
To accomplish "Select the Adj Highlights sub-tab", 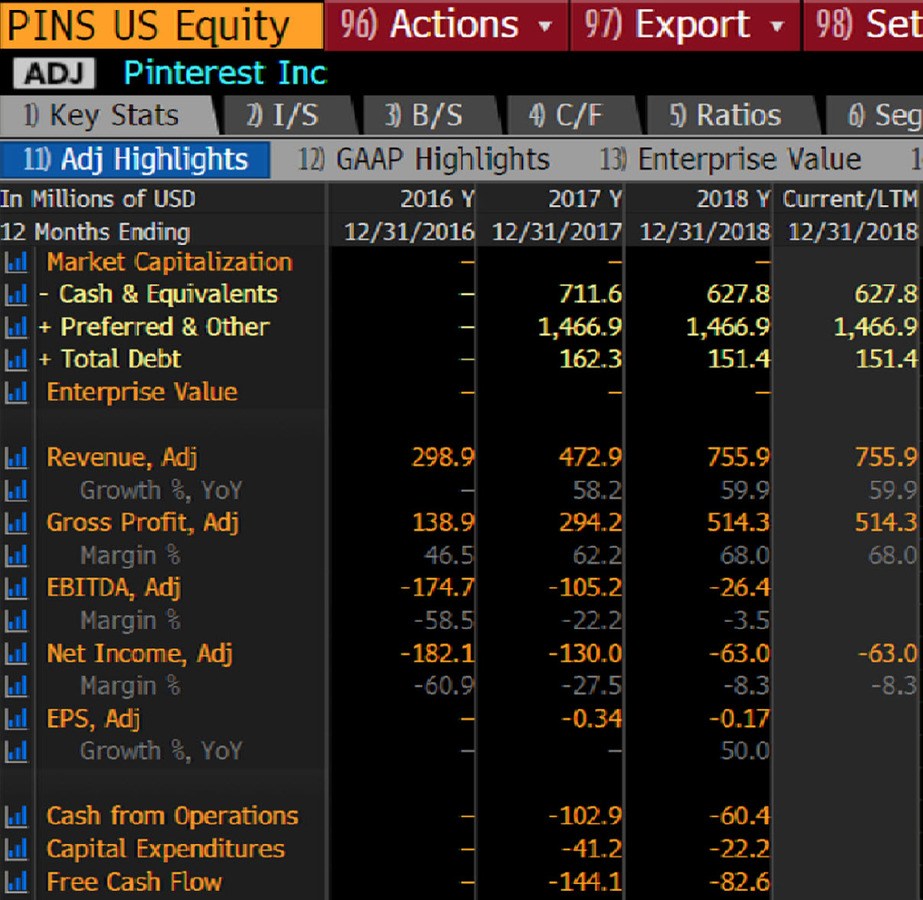I will point(135,160).
